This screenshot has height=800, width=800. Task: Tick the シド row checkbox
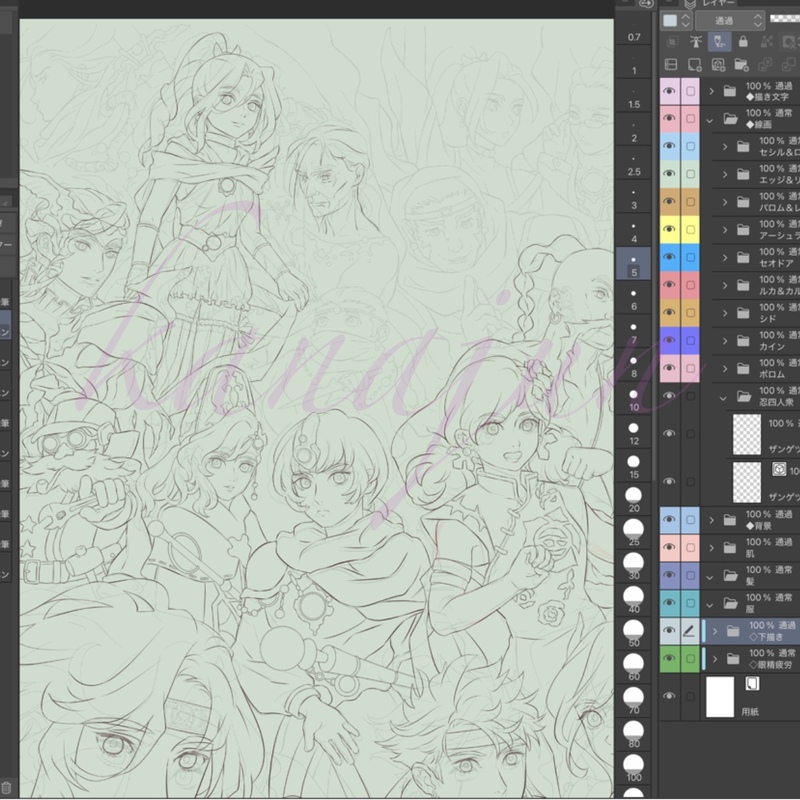690,313
